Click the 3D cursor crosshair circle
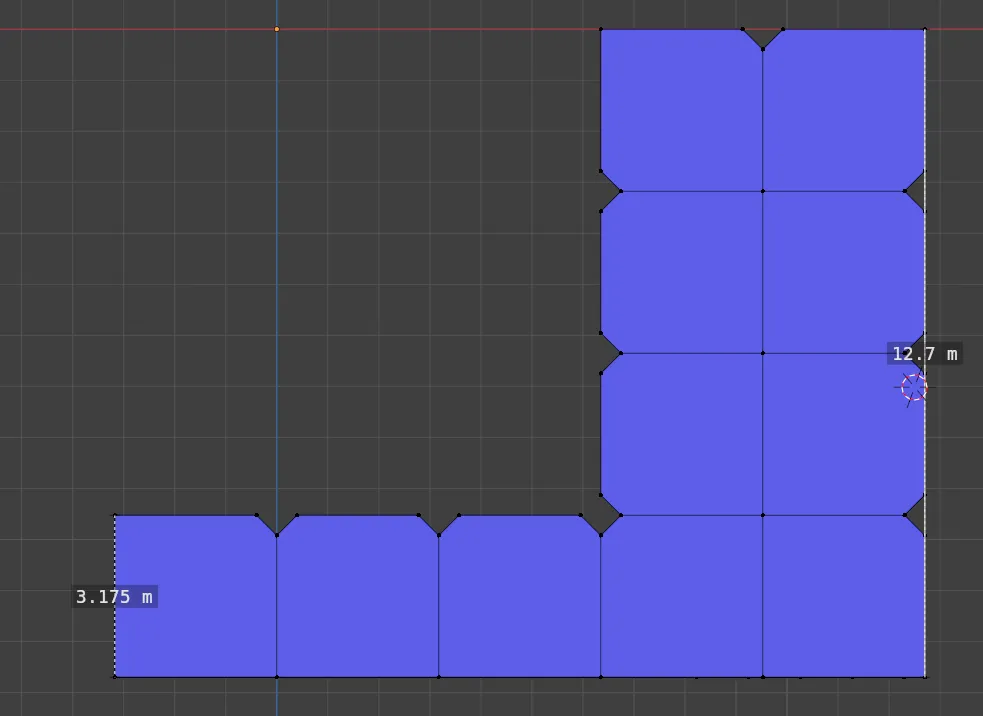The height and width of the screenshot is (716, 983). [914, 387]
